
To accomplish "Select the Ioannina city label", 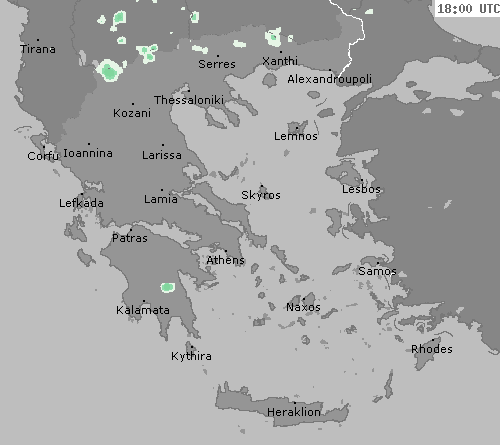I will coord(88,153).
